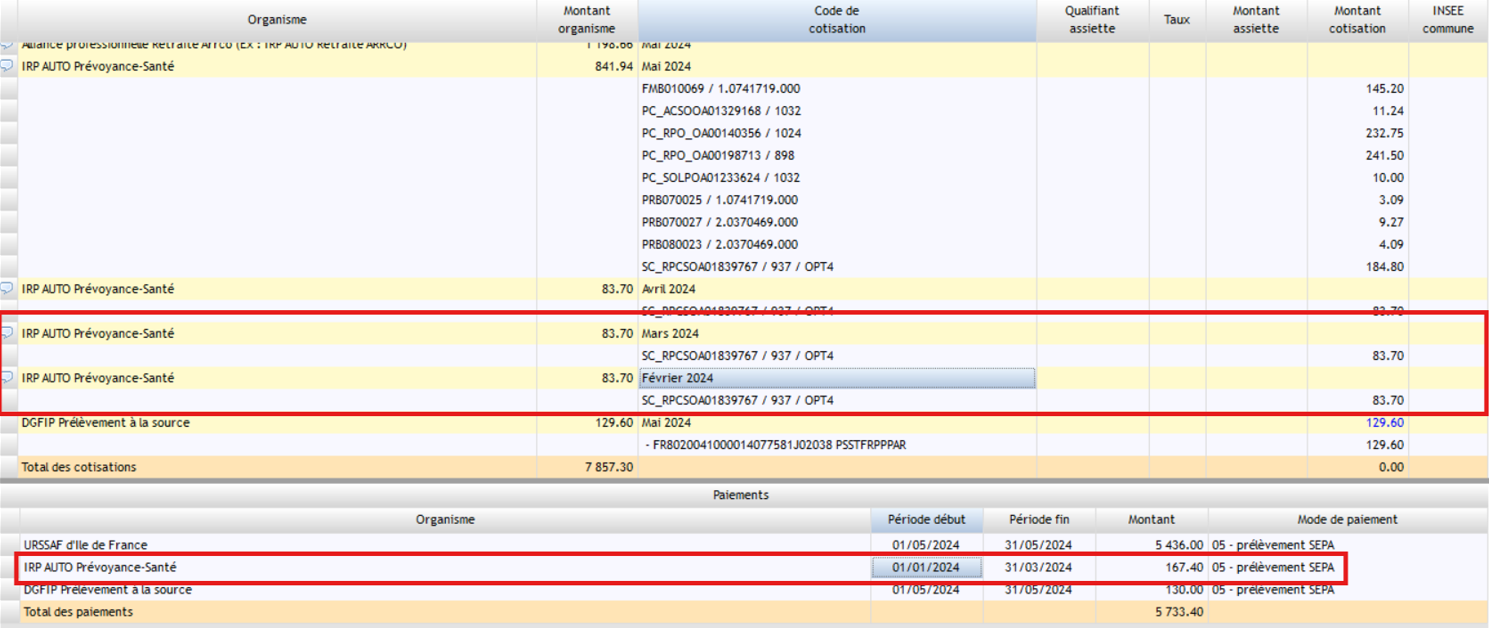Click the upper 'Organisme' column header
Viewport: 1489px width, 628px height.
point(277,20)
